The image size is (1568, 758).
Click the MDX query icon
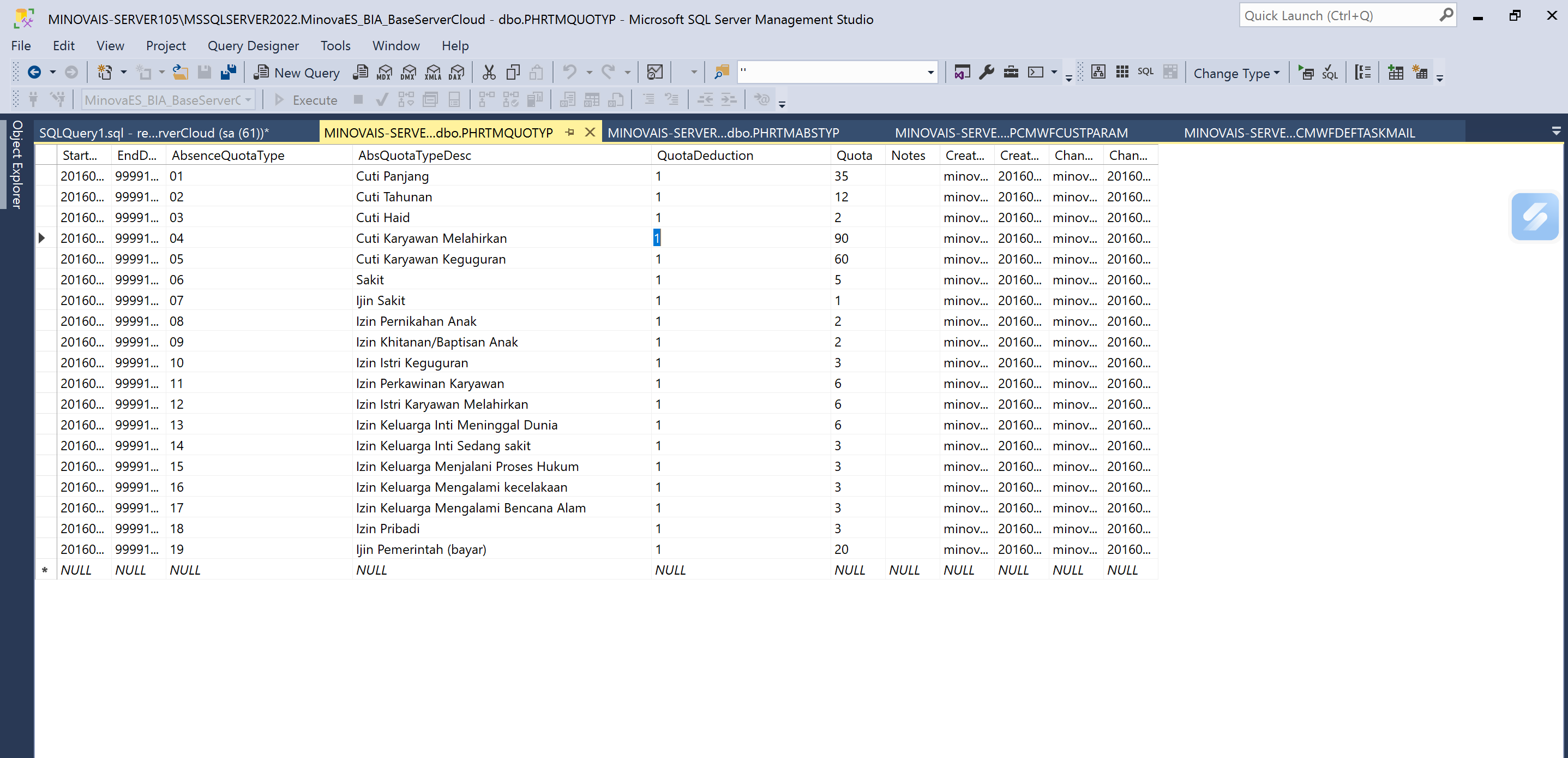point(385,73)
